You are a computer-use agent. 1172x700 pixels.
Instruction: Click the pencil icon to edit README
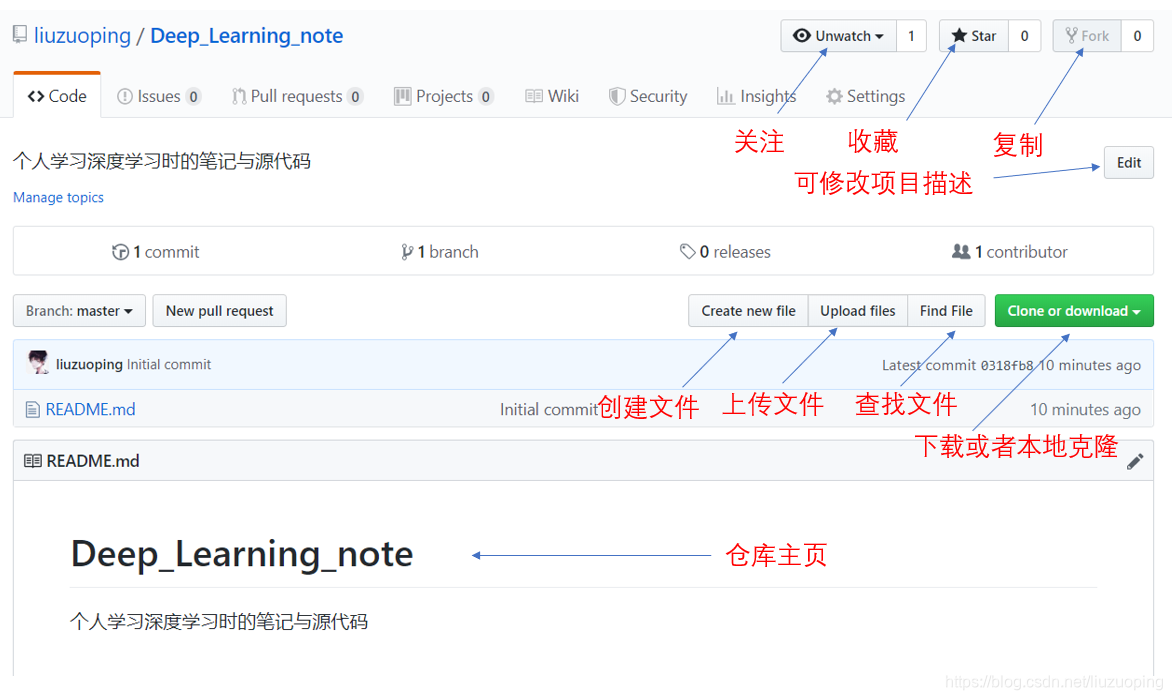tap(1135, 462)
